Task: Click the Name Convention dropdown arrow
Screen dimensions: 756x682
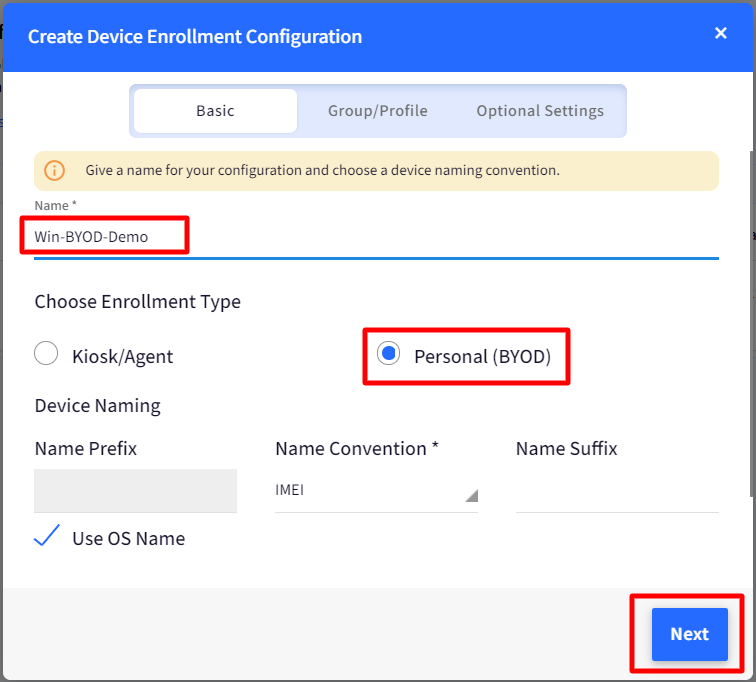Action: pyautogui.click(x=472, y=495)
